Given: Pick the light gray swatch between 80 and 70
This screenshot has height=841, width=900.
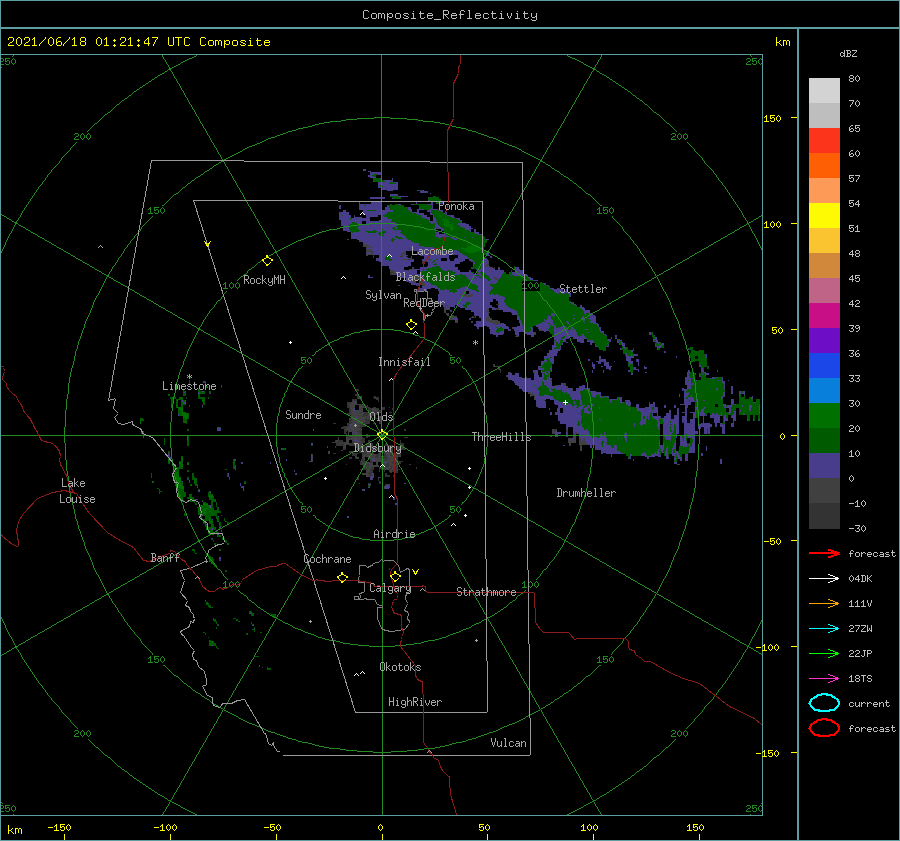Looking at the screenshot, I should (824, 91).
